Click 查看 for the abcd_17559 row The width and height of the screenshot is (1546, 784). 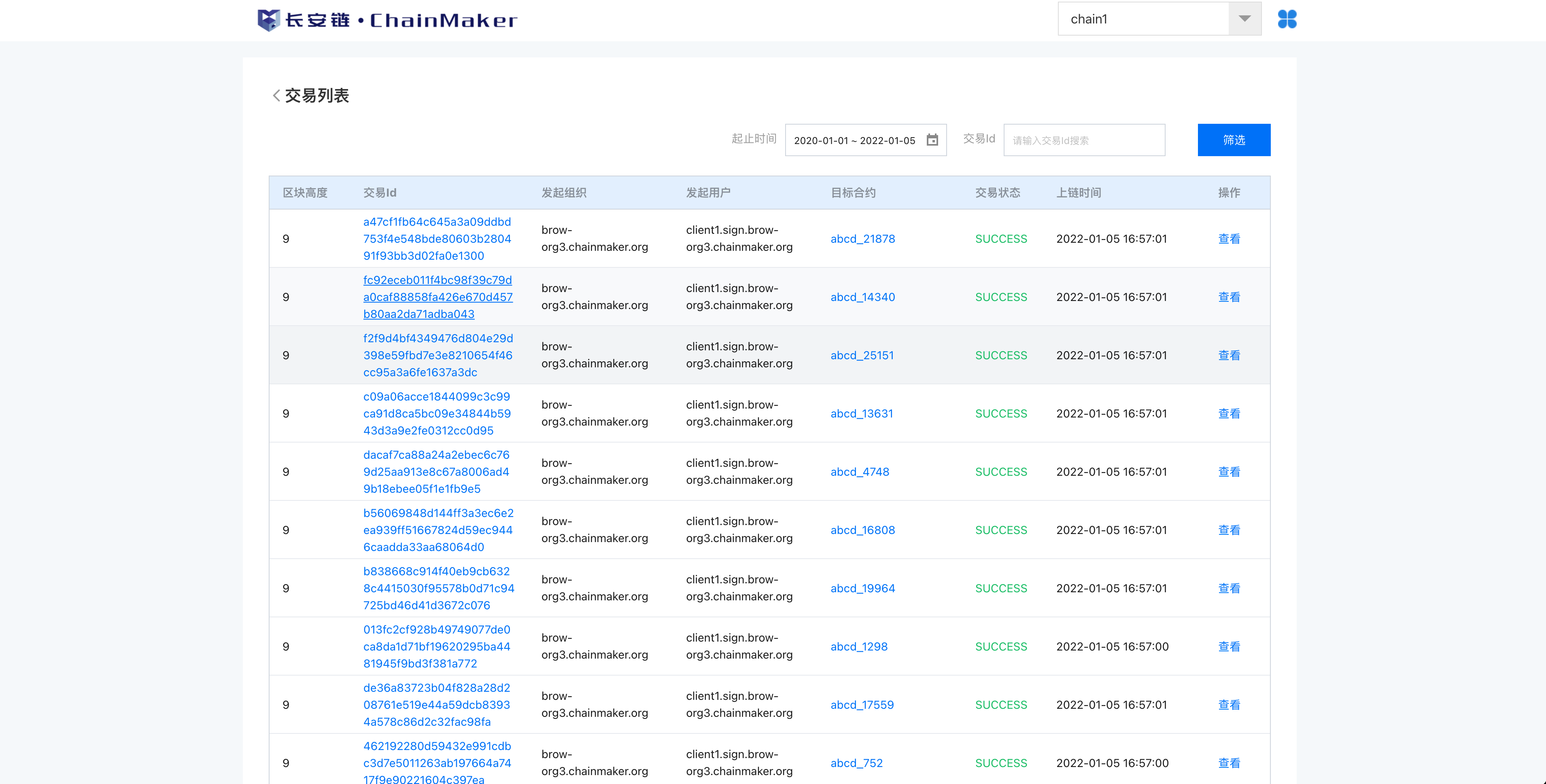point(1229,704)
